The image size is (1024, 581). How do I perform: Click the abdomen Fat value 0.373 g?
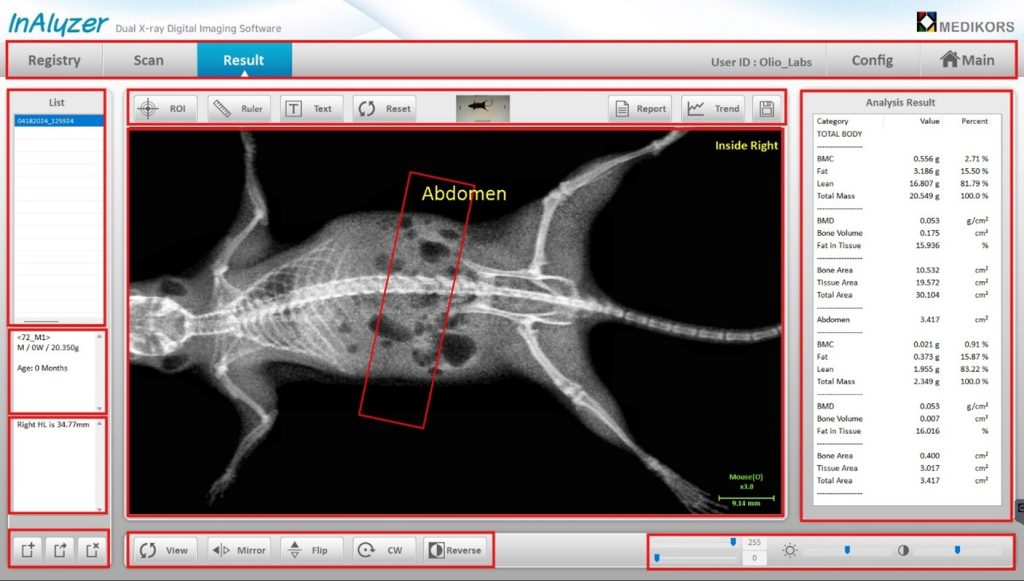point(926,357)
